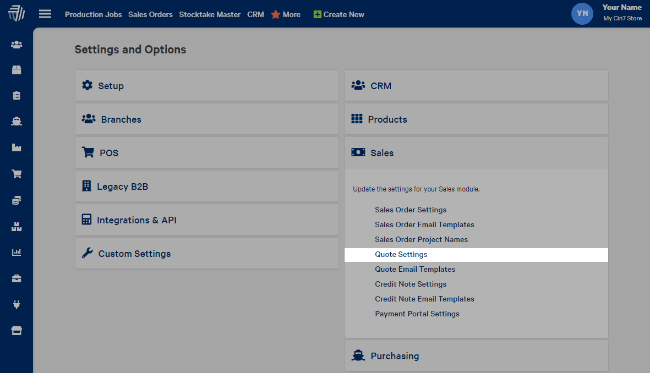
Task: Open the factory icon in the sidebar
Action: click(x=17, y=148)
